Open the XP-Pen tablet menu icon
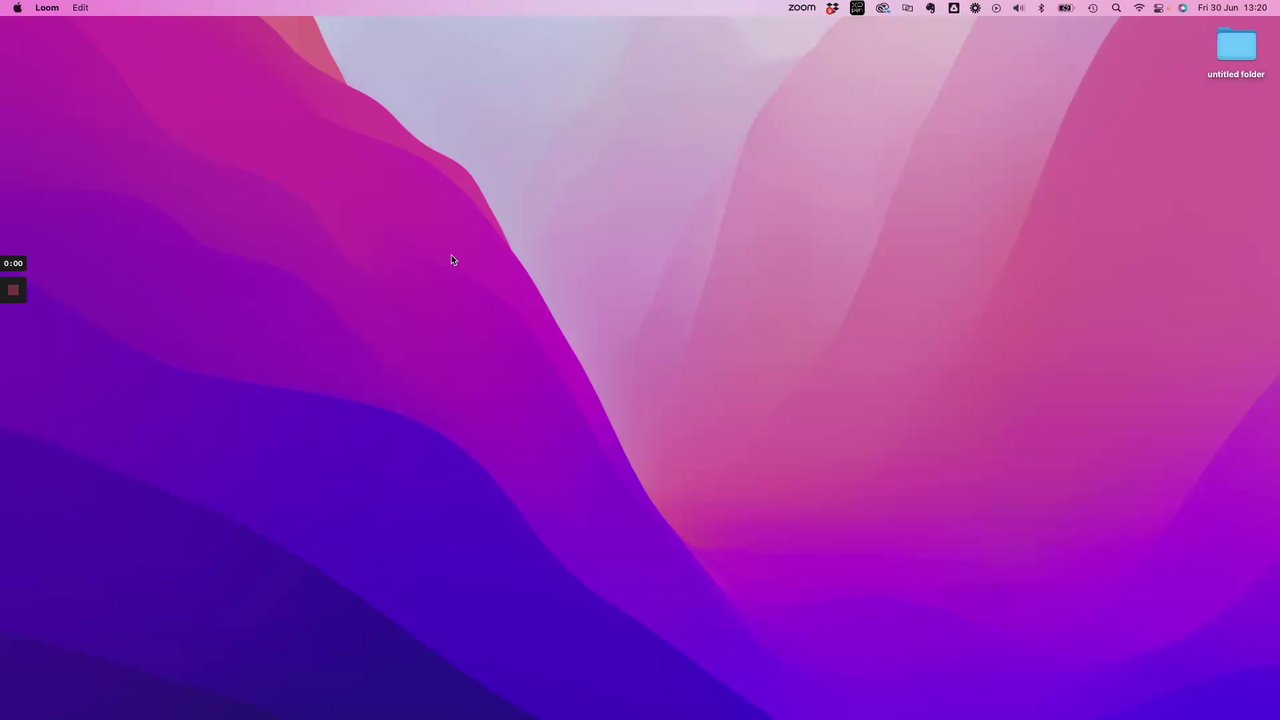 (x=857, y=8)
